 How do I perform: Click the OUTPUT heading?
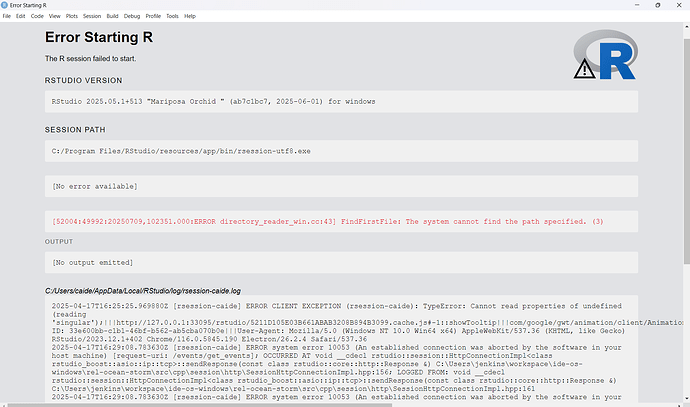59,242
